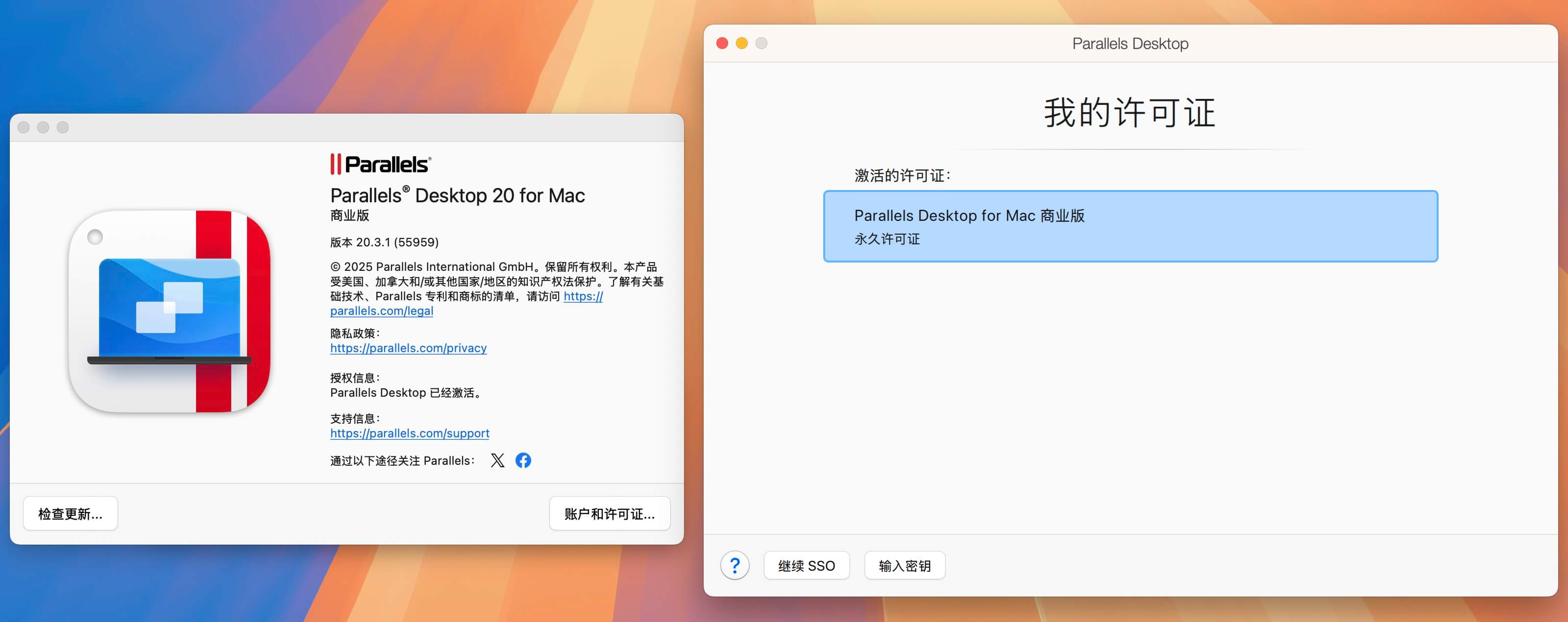Viewport: 1568px width, 622px height.
Task: Click the 隐私政策: label
Action: click(x=355, y=334)
